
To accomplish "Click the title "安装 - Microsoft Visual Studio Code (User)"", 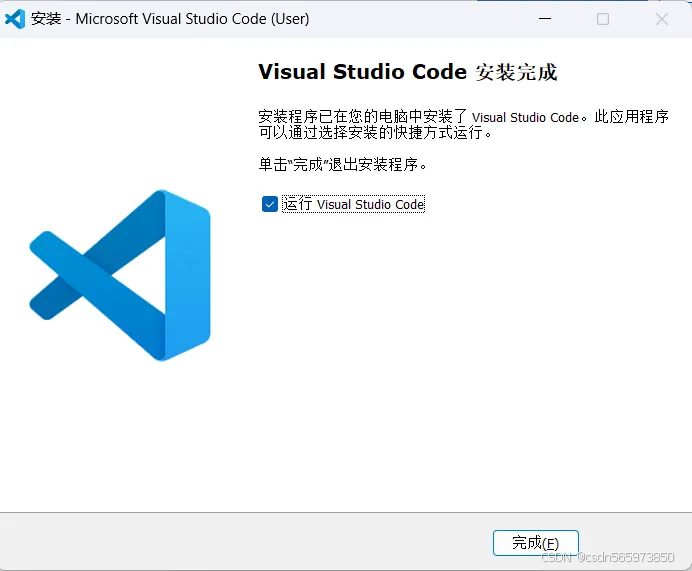I will (170, 19).
